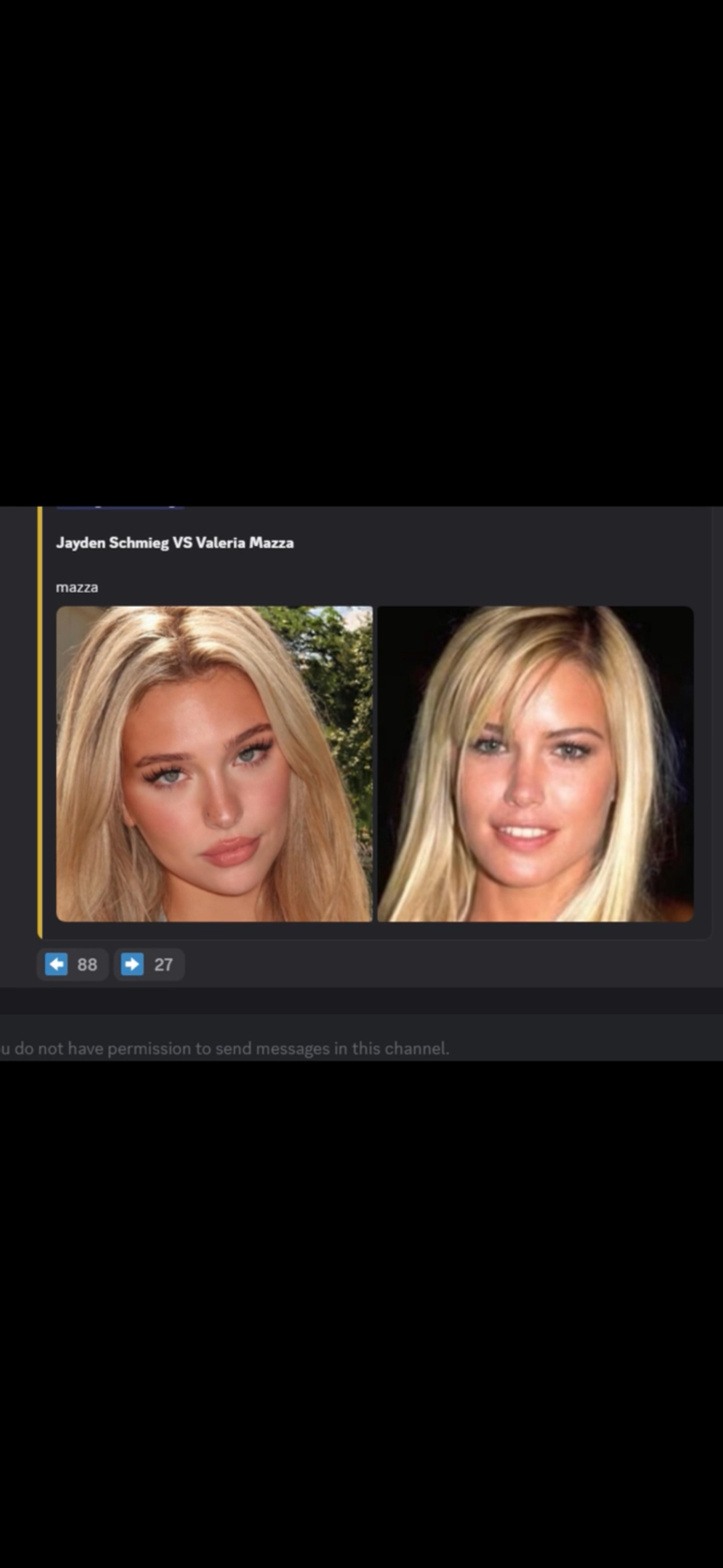Select the 'mazza' description text
The width and height of the screenshot is (723, 1568).
point(77,587)
